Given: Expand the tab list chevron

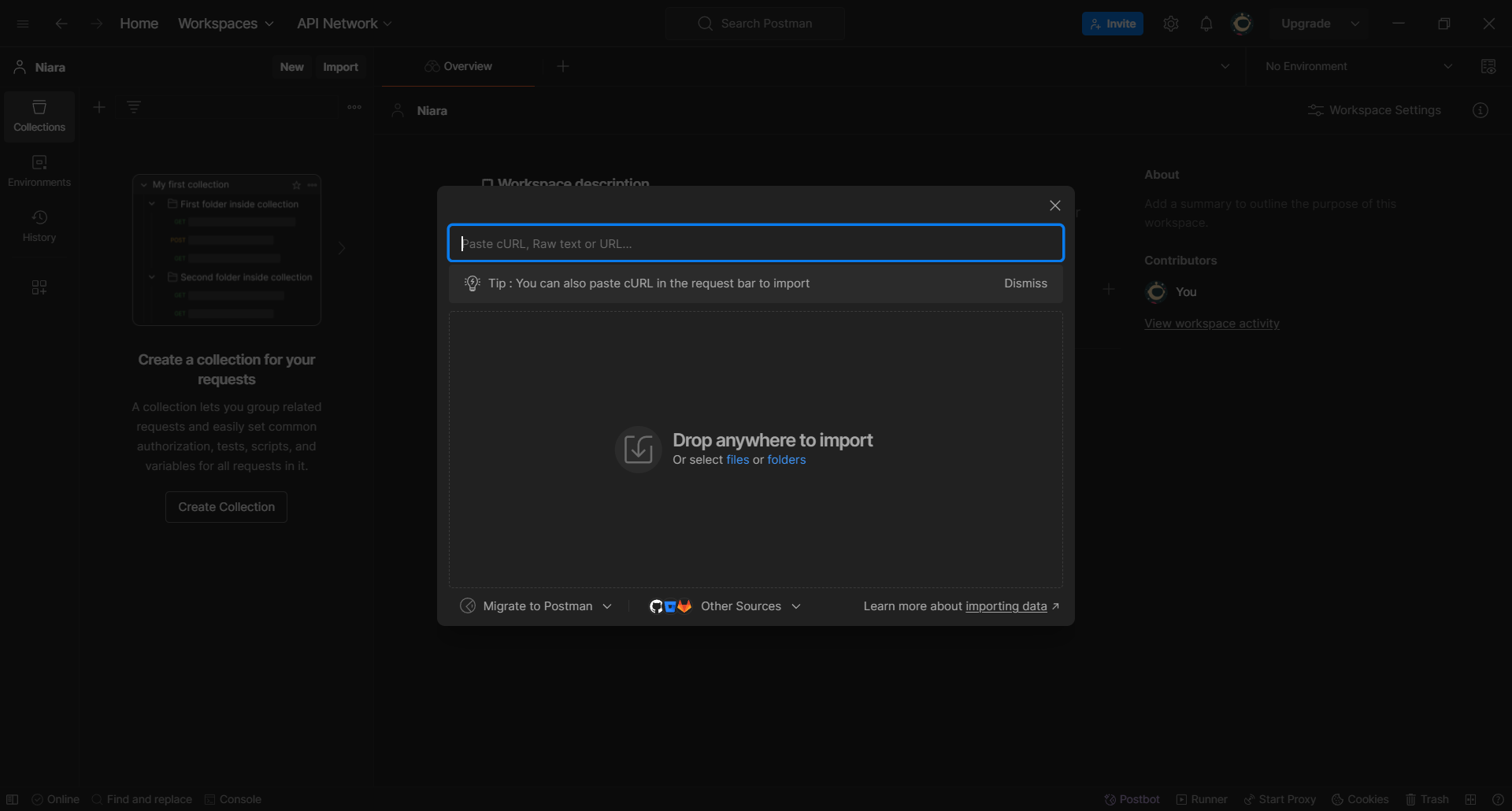Looking at the screenshot, I should click(1225, 66).
